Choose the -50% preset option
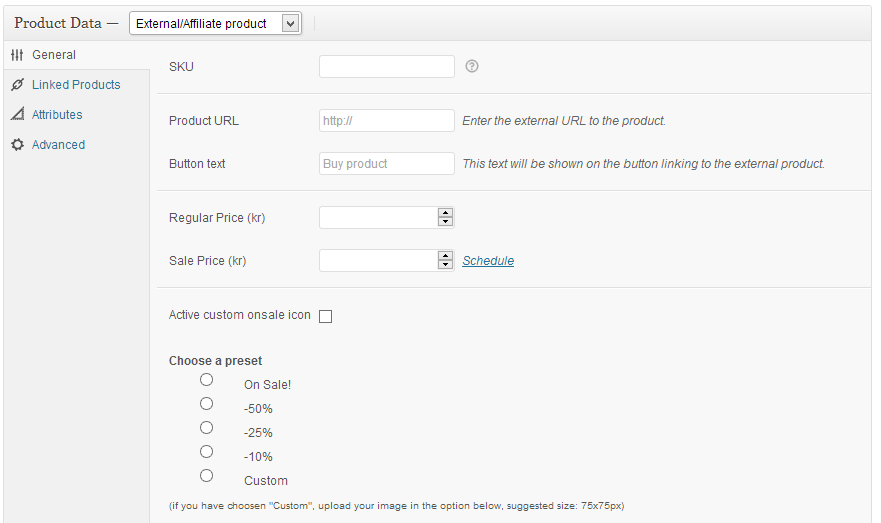The width and height of the screenshot is (881, 523). (207, 404)
